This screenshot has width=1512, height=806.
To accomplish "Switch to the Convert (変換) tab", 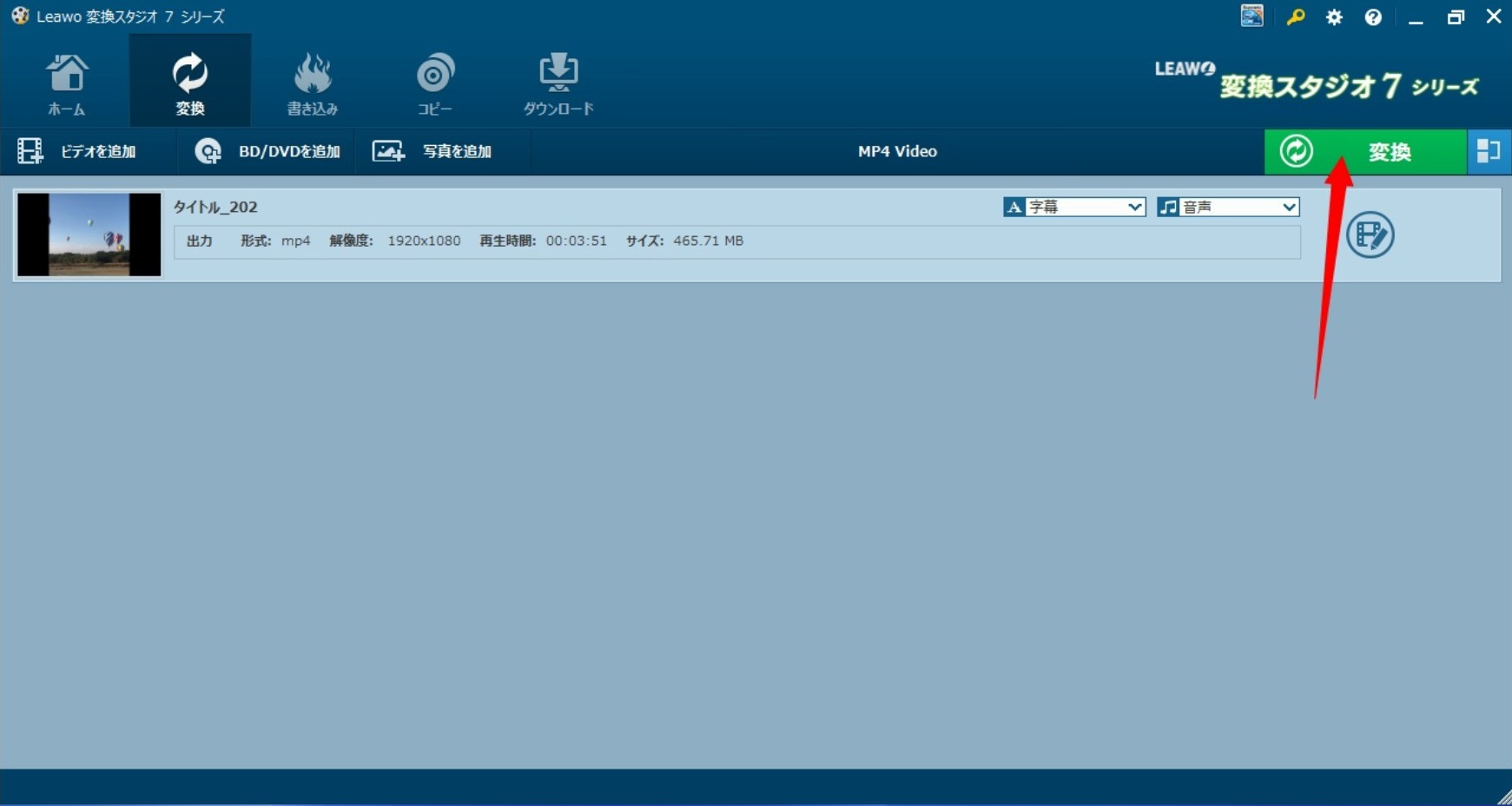I will click(x=189, y=83).
